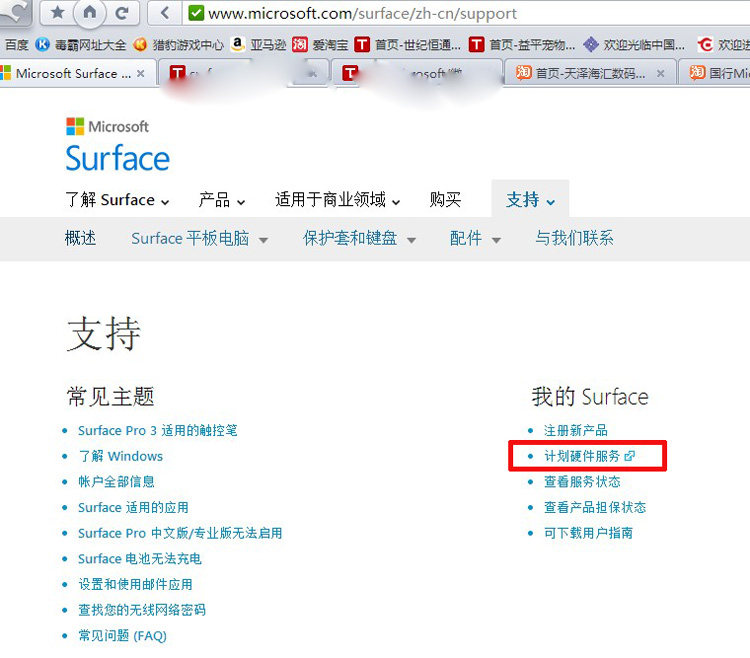The image size is (750, 658).
Task: Open 欢迎光临中国 bookmark
Action: tap(634, 45)
